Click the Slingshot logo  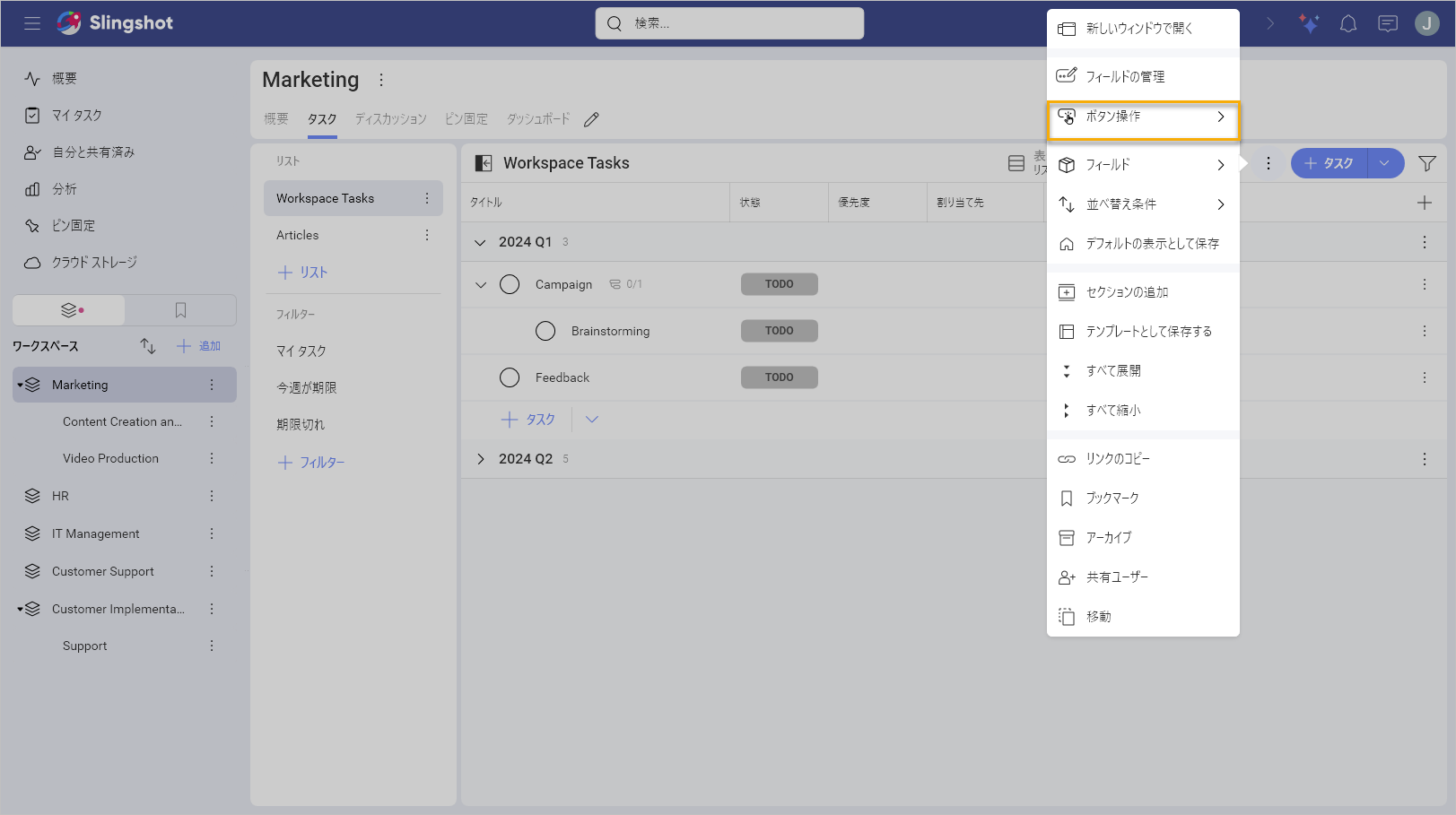coord(115,23)
